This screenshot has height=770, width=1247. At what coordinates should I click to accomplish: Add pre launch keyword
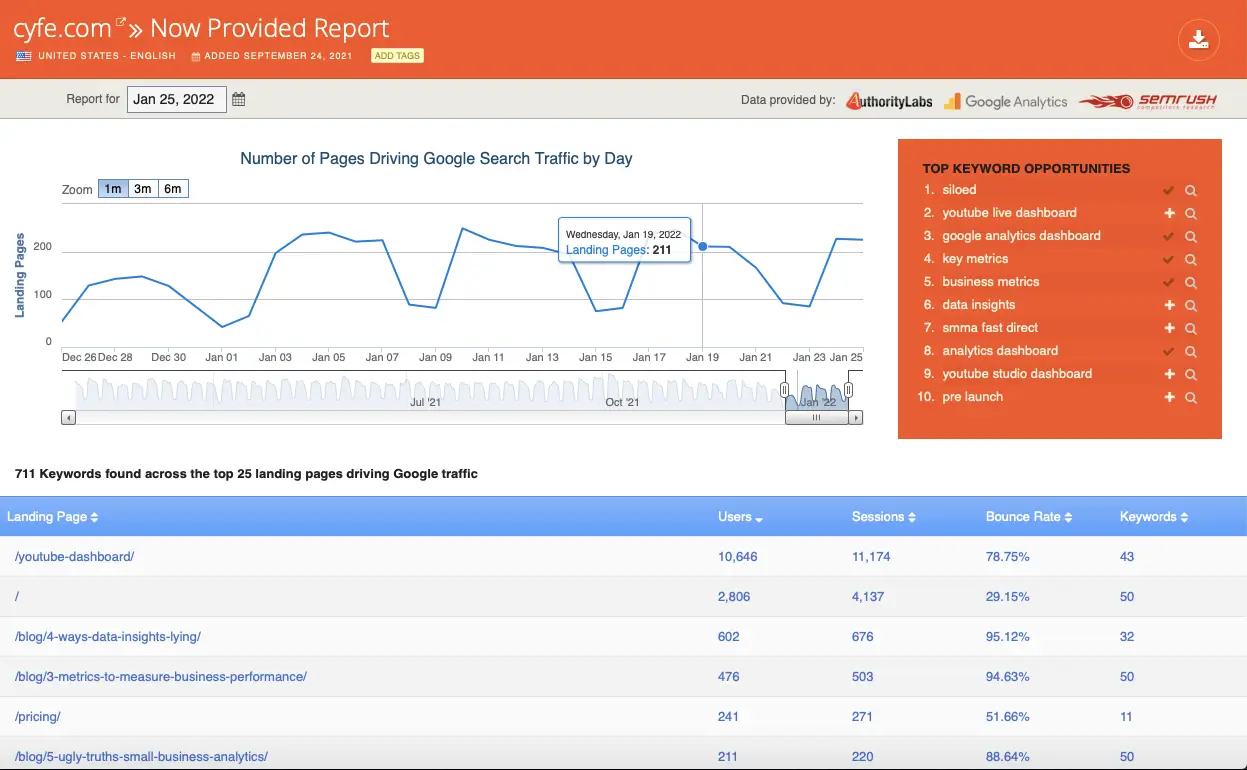1169,397
